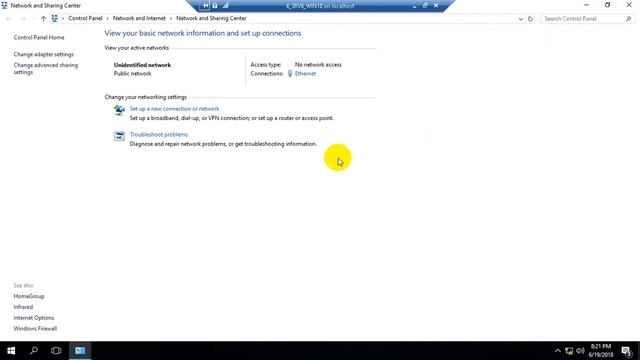Restore down the remote session connection bar
This screenshot has width=640, height=360.
click(425, 6)
